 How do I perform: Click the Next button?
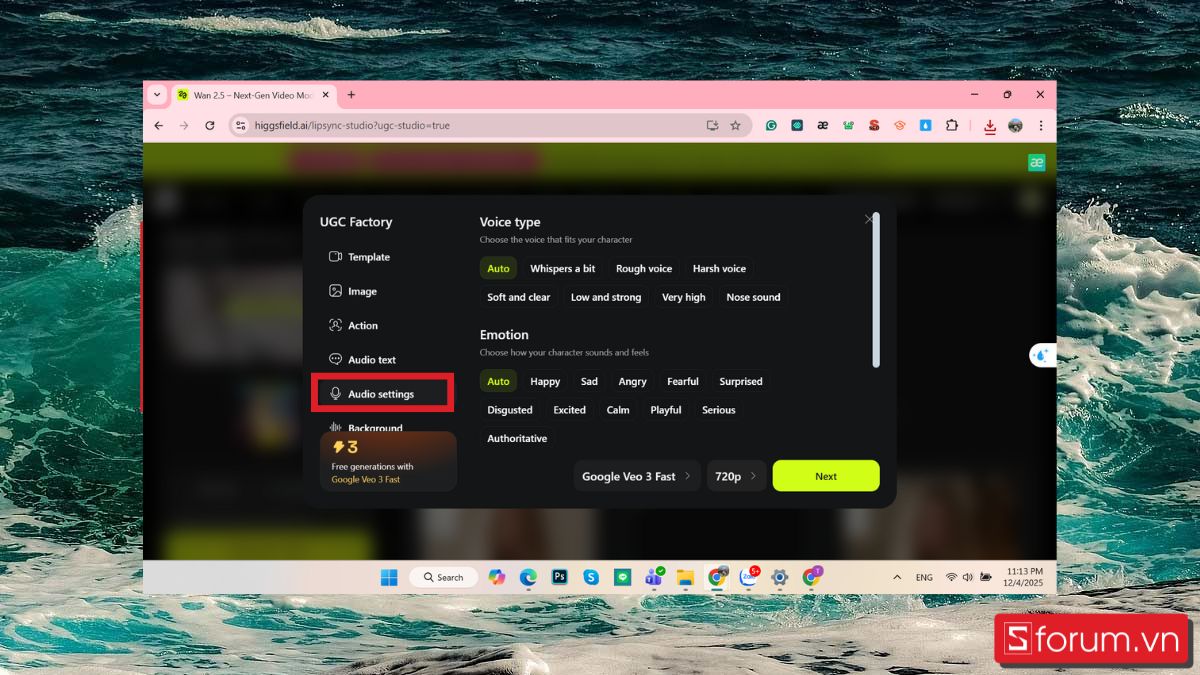(826, 476)
